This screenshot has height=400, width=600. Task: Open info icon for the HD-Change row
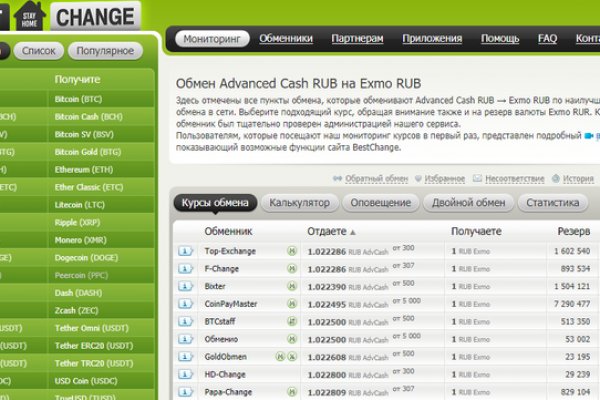[185, 374]
